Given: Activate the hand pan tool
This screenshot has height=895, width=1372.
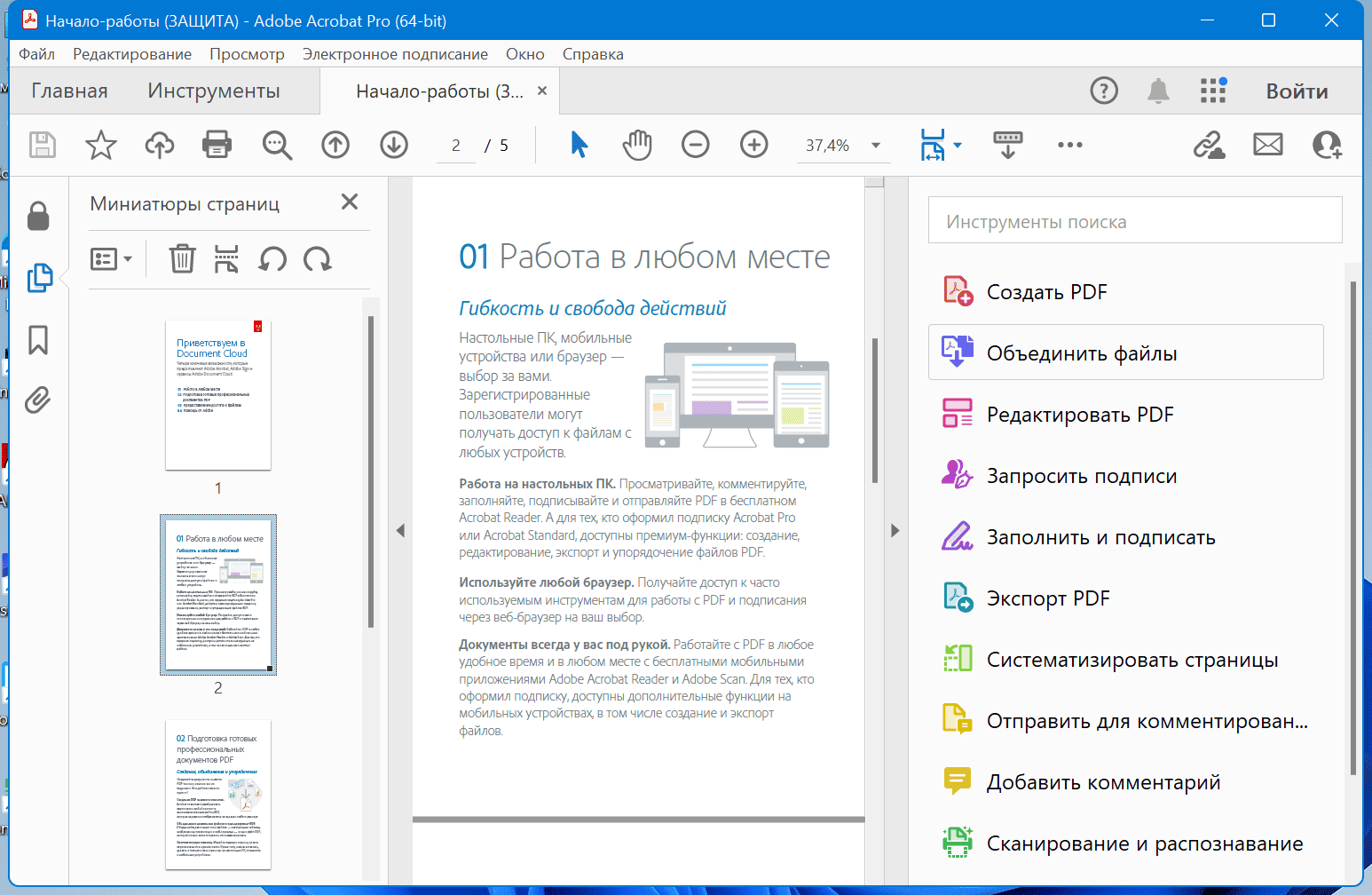Looking at the screenshot, I should 636,145.
